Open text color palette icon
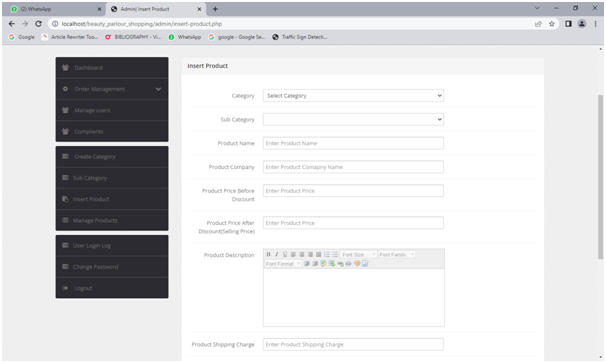Image resolution: width=606 pixels, height=363 pixels. (x=357, y=264)
